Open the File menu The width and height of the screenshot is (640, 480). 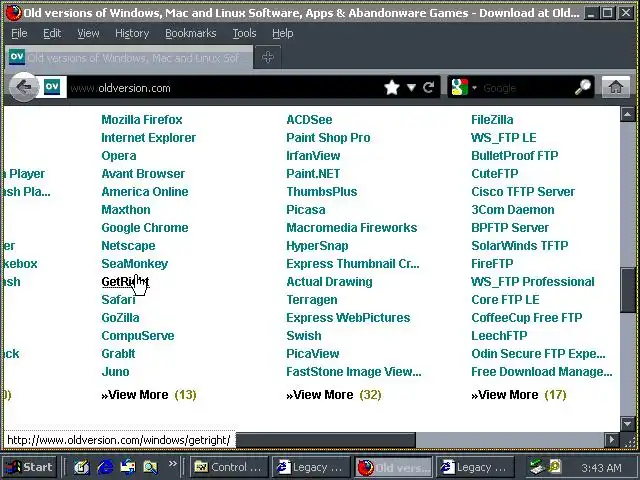[19, 33]
